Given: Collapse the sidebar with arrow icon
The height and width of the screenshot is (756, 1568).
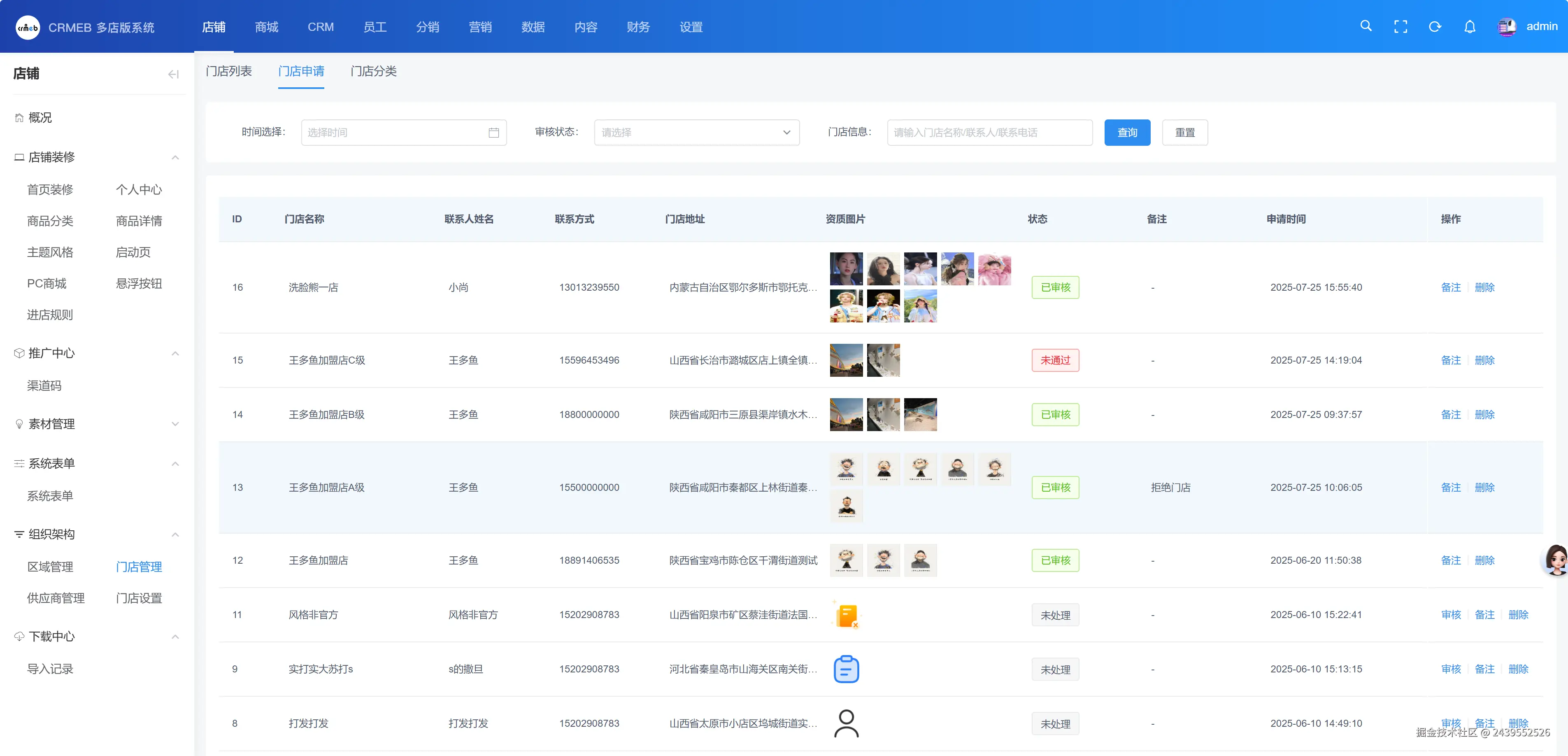Looking at the screenshot, I should click(174, 74).
